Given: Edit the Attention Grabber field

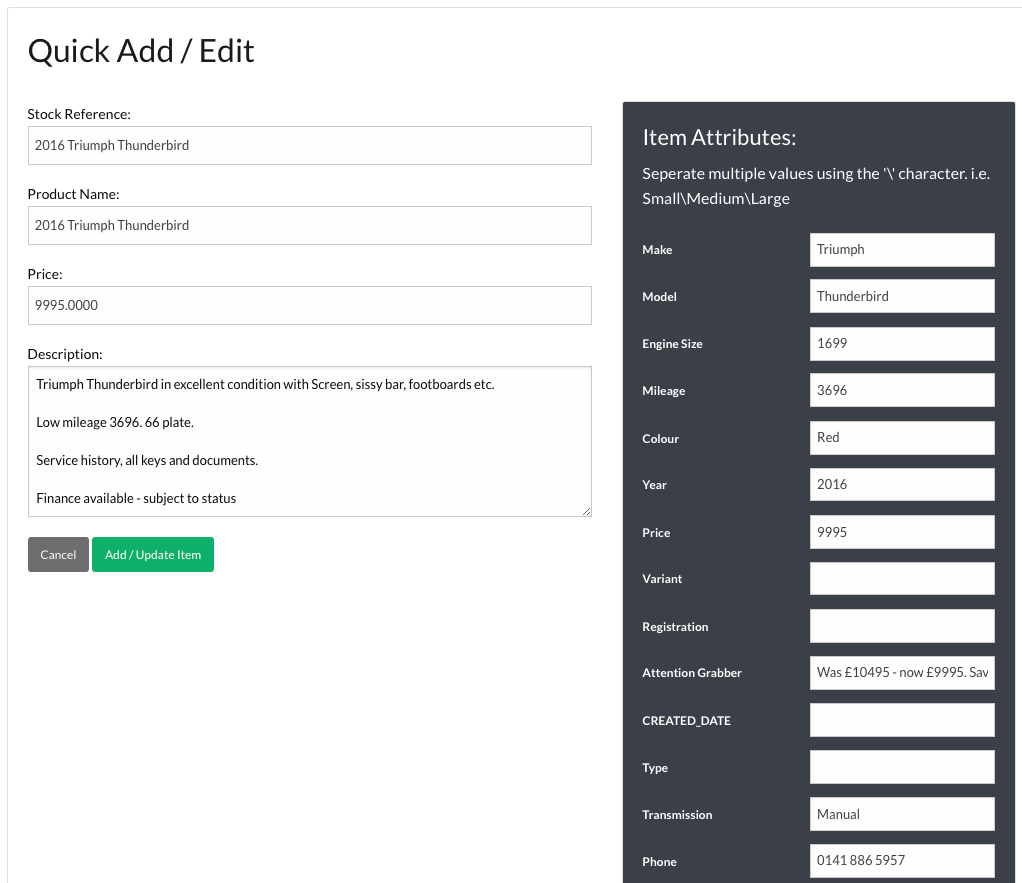Looking at the screenshot, I should click(901, 673).
